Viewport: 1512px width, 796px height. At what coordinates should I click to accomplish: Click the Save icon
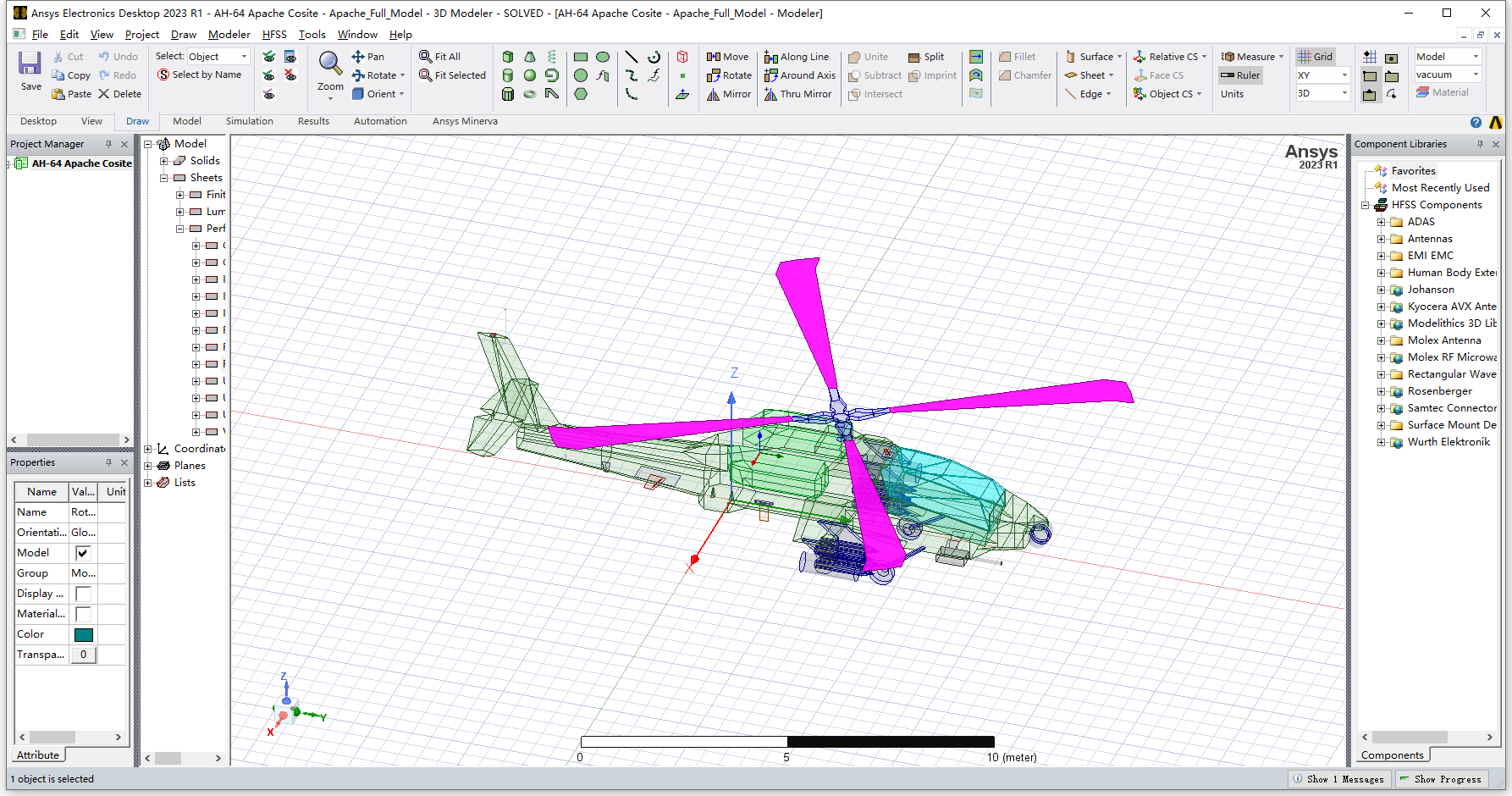30,64
